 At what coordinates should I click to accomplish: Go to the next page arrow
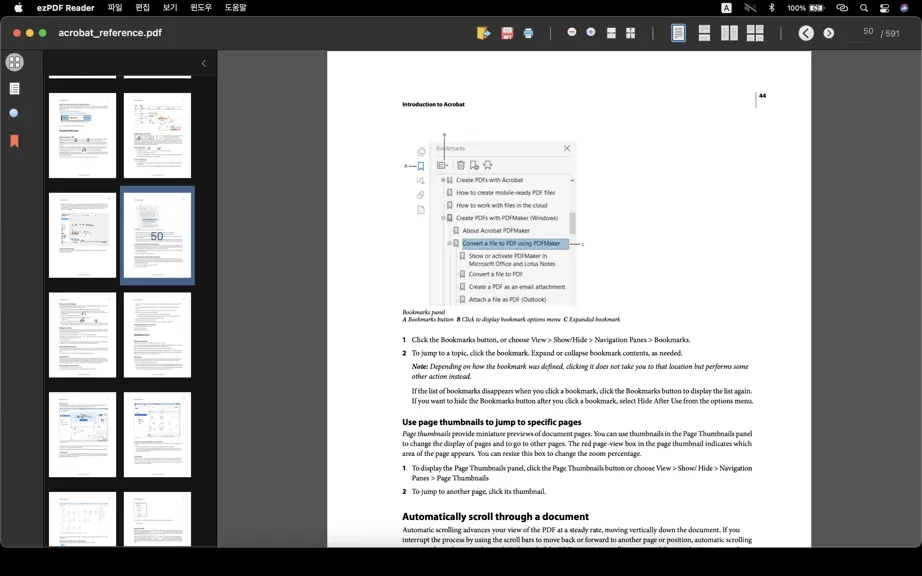pyautogui.click(x=829, y=34)
